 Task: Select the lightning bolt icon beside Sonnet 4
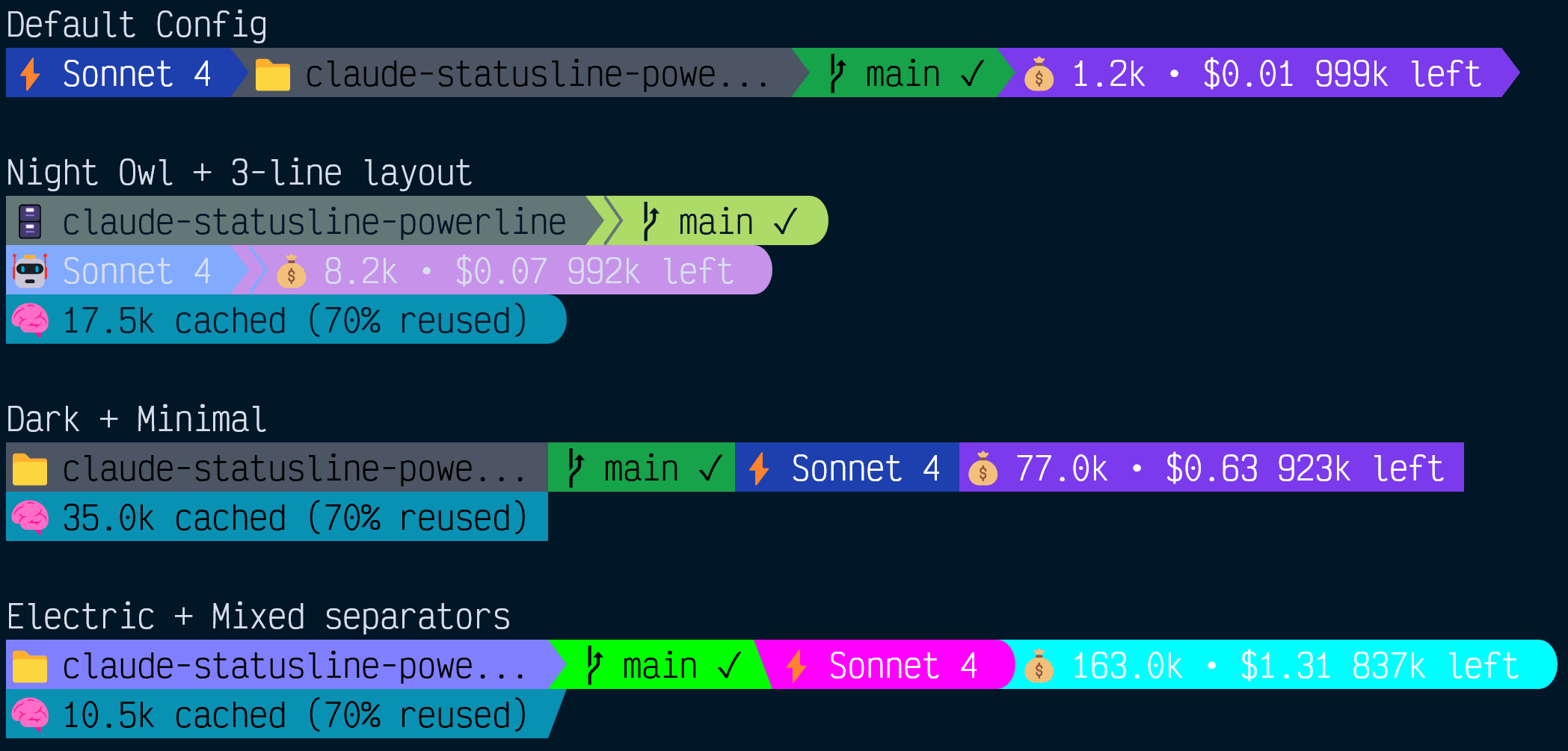(x=30, y=73)
